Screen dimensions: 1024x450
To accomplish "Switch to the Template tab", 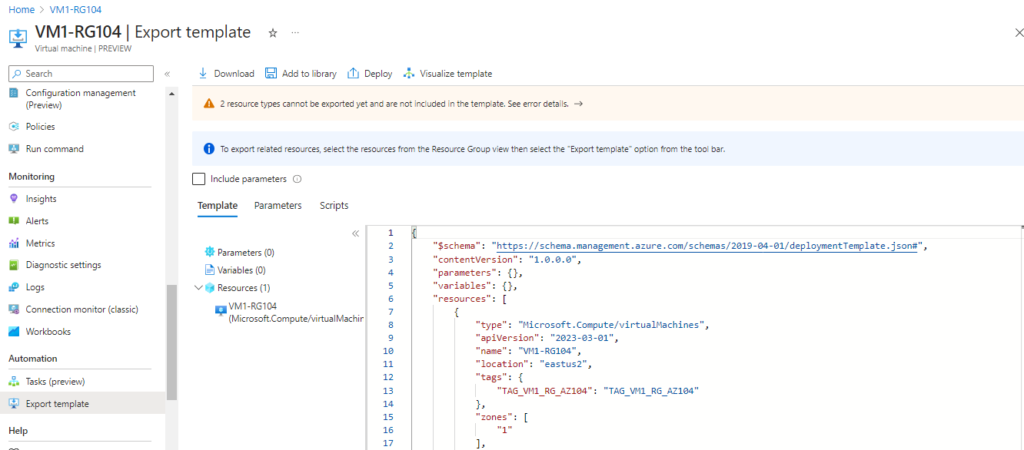I will (x=217, y=205).
